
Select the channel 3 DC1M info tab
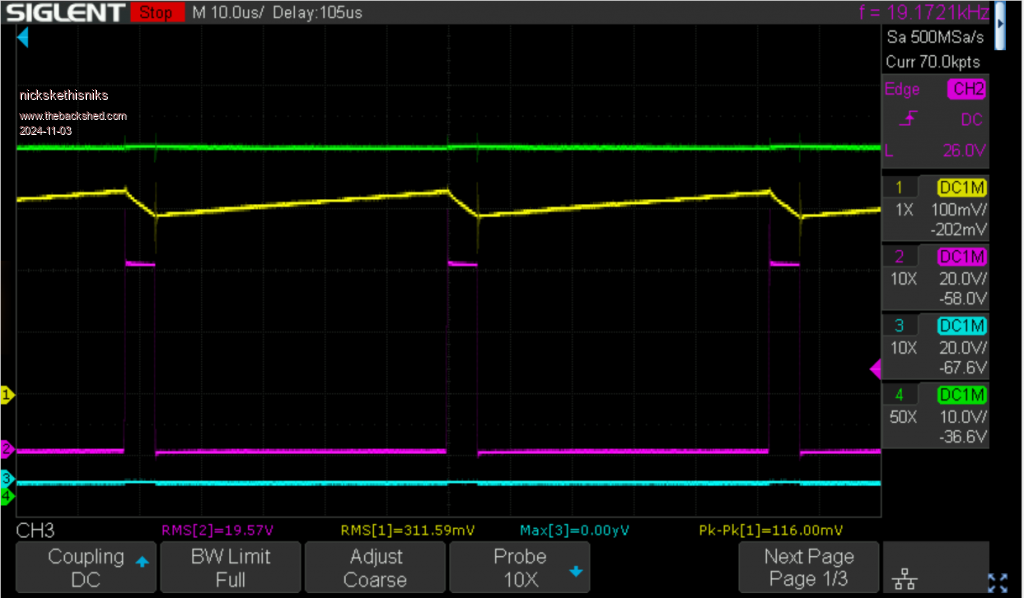pyautogui.click(x=961, y=326)
